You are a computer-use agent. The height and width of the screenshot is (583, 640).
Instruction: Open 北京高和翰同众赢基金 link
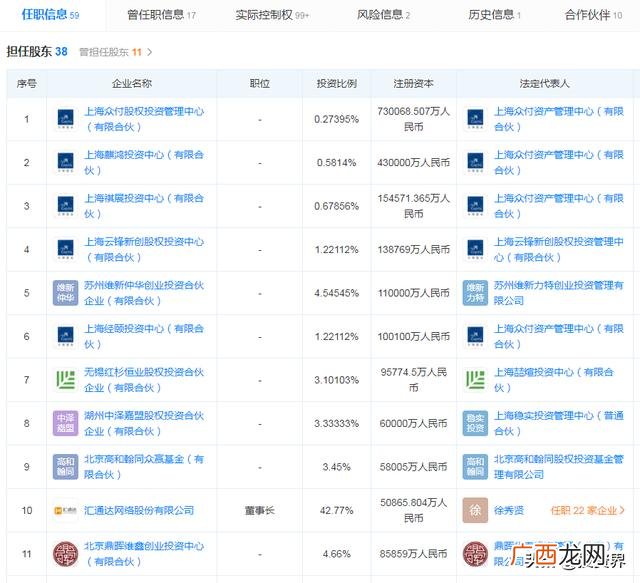pyautogui.click(x=144, y=467)
